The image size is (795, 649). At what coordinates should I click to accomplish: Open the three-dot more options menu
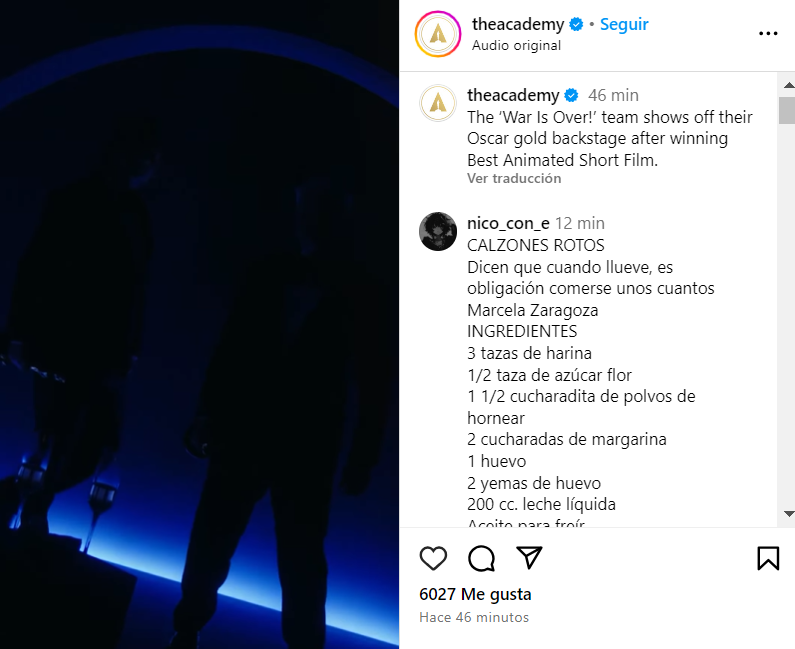coord(768,33)
